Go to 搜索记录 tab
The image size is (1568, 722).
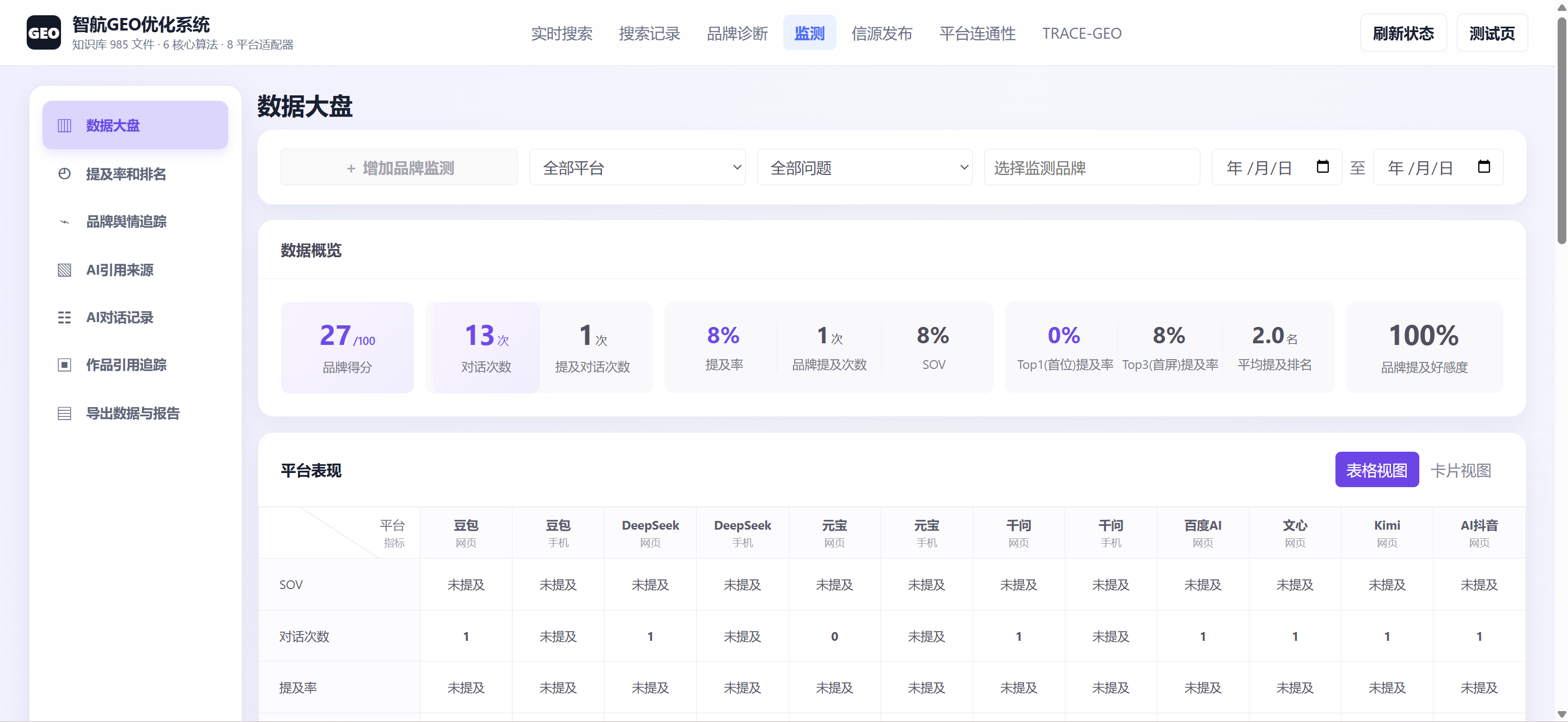tap(649, 33)
